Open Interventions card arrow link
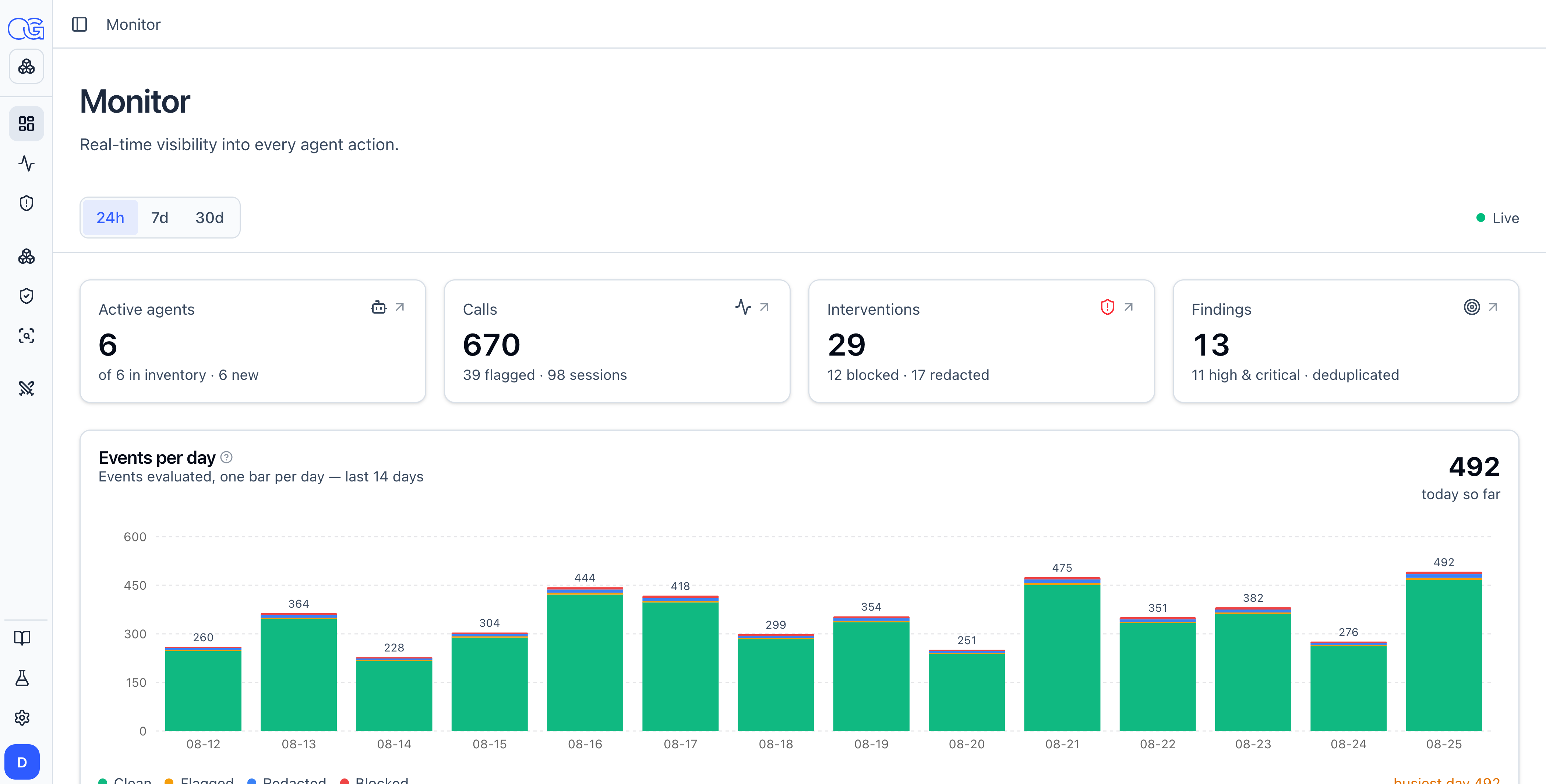 click(1128, 307)
